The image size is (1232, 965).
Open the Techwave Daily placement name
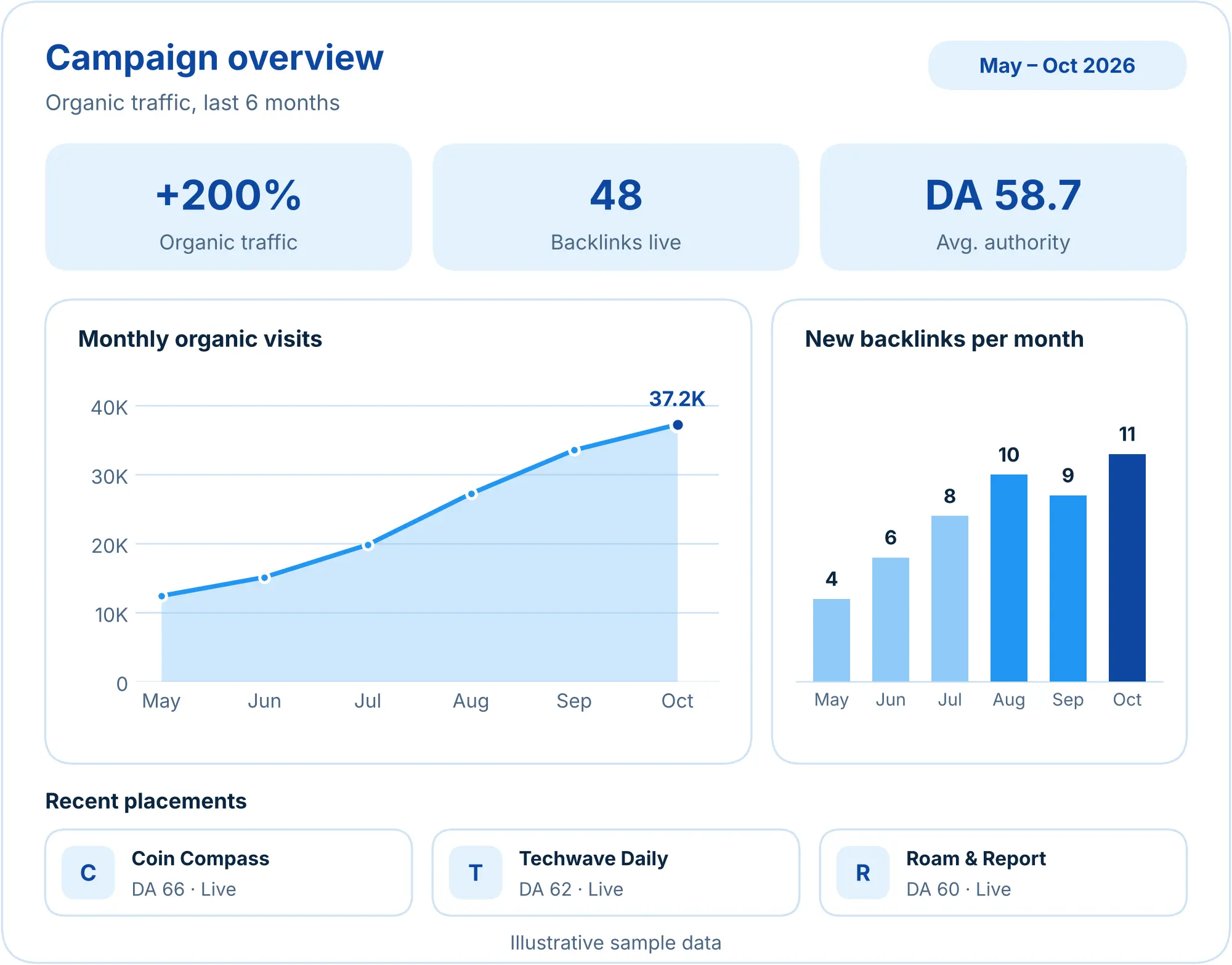click(x=593, y=858)
